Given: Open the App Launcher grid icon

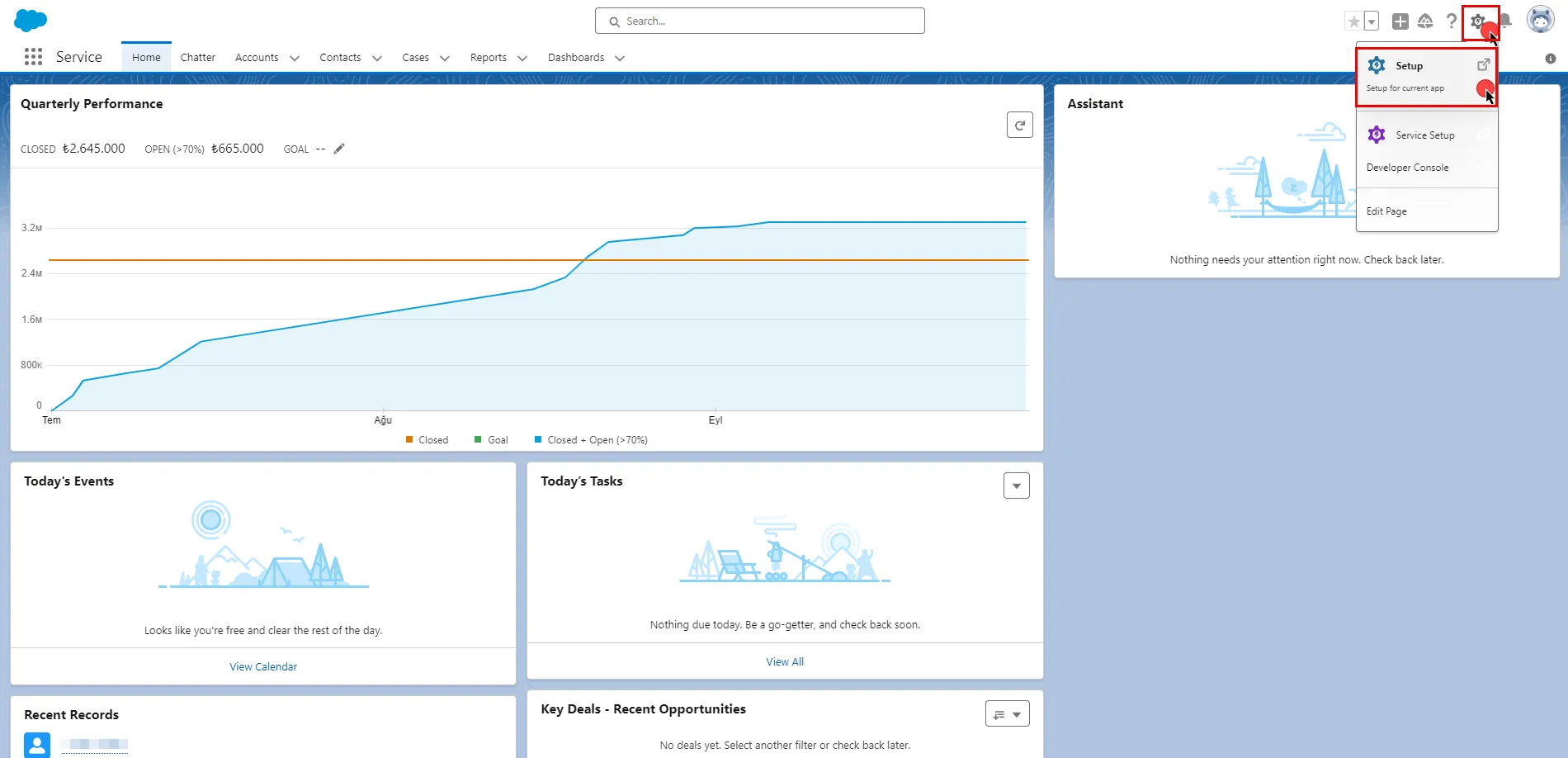Looking at the screenshot, I should [33, 56].
